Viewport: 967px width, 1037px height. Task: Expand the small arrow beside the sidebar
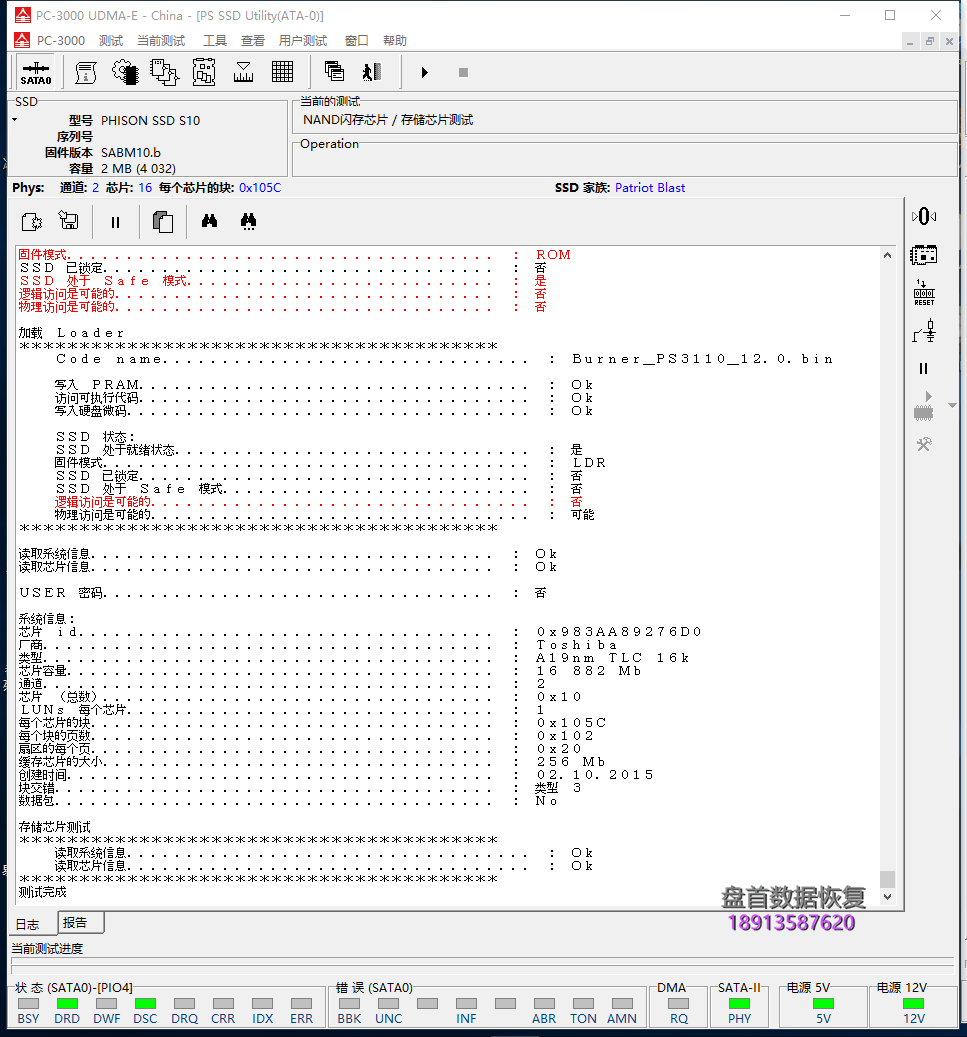pyautogui.click(x=952, y=405)
